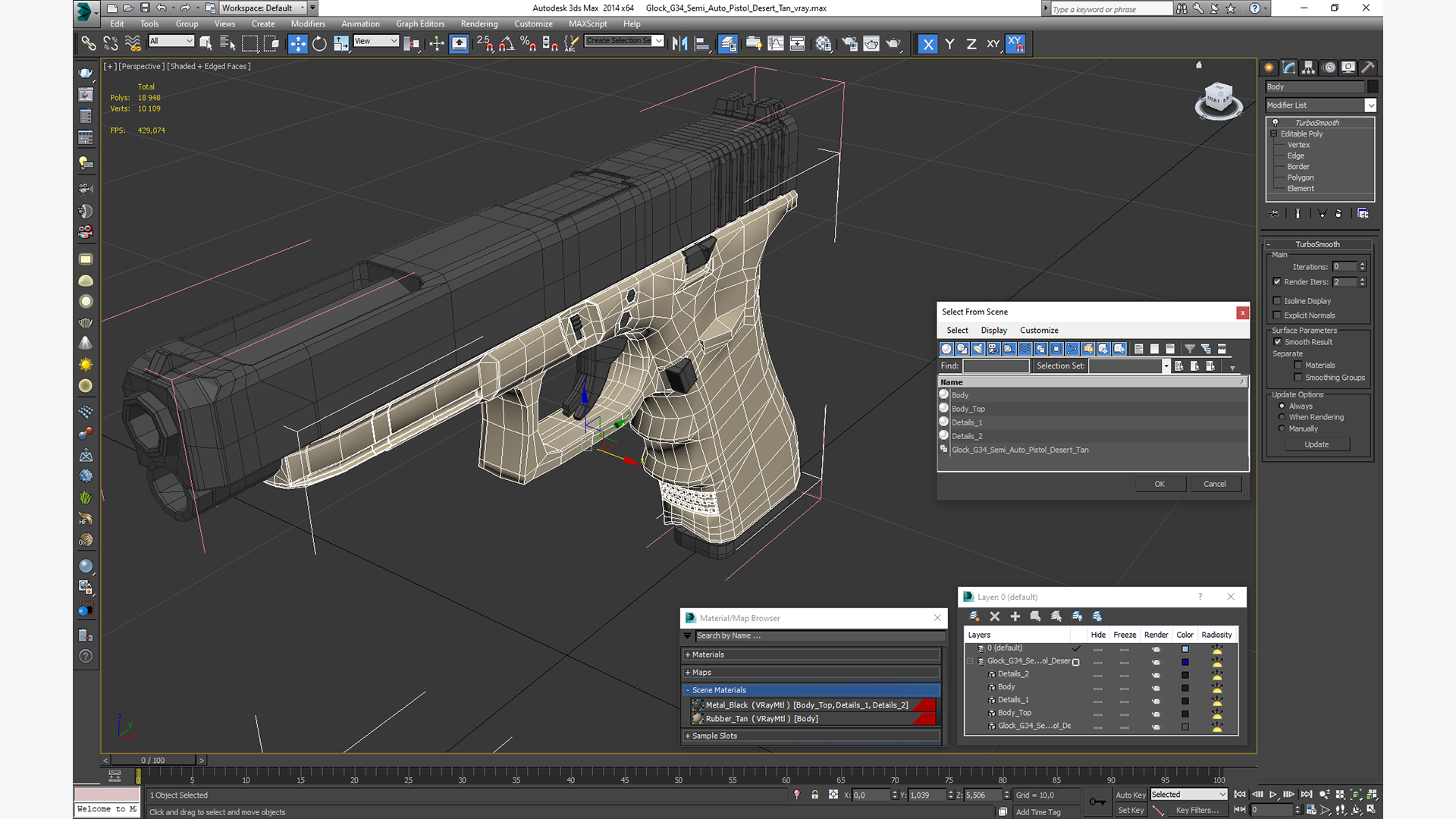Enable the Isoline Display checkbox

(x=1277, y=301)
